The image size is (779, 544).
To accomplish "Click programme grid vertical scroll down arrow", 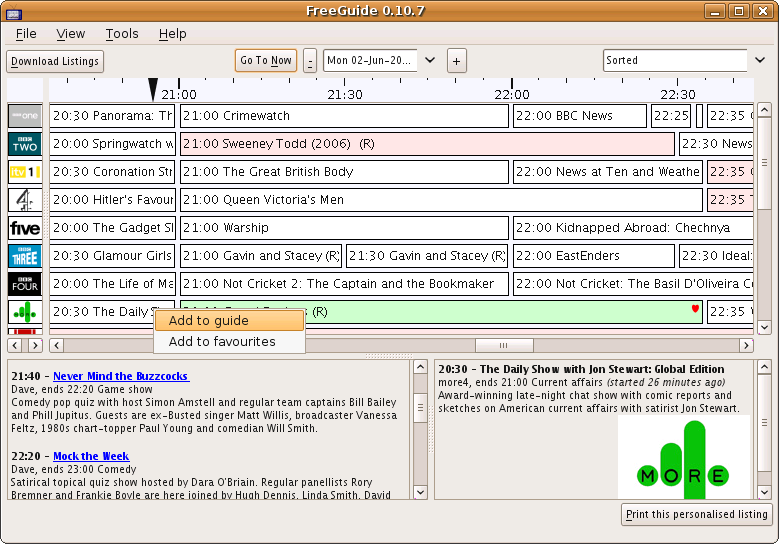I will click(764, 327).
